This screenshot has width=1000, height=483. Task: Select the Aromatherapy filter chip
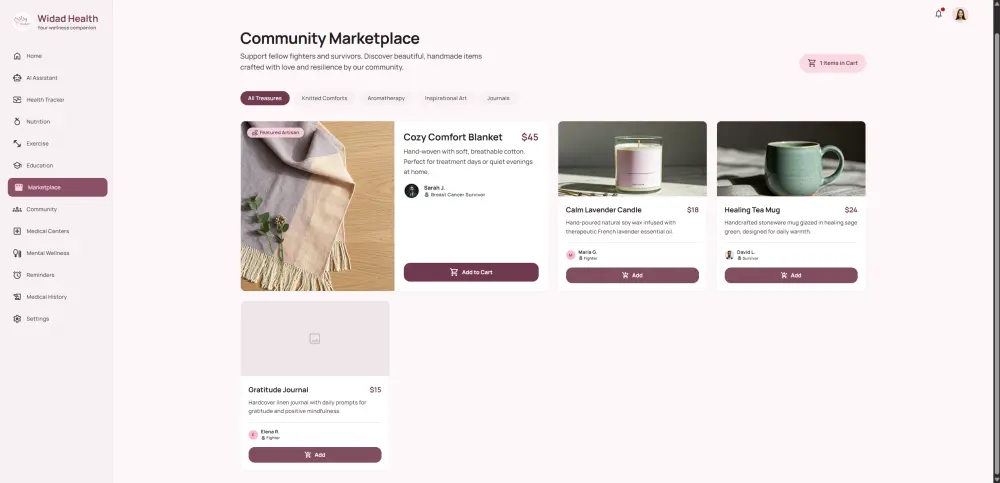[x=386, y=98]
